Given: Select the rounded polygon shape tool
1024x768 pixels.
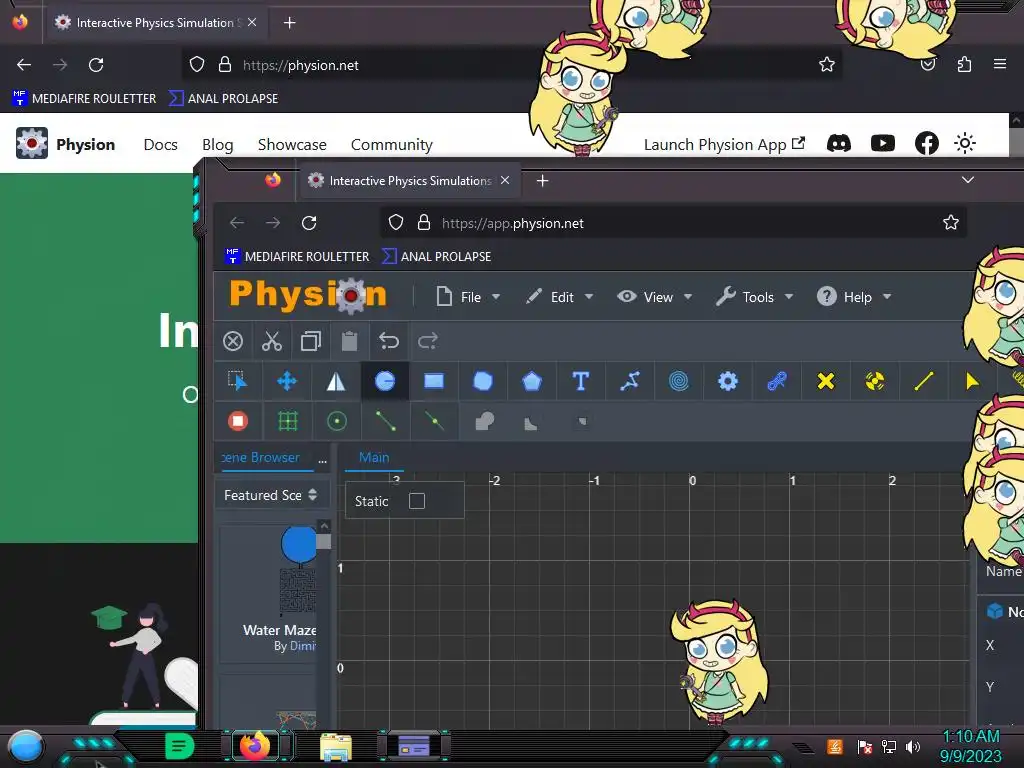Looking at the screenshot, I should [x=483, y=381].
